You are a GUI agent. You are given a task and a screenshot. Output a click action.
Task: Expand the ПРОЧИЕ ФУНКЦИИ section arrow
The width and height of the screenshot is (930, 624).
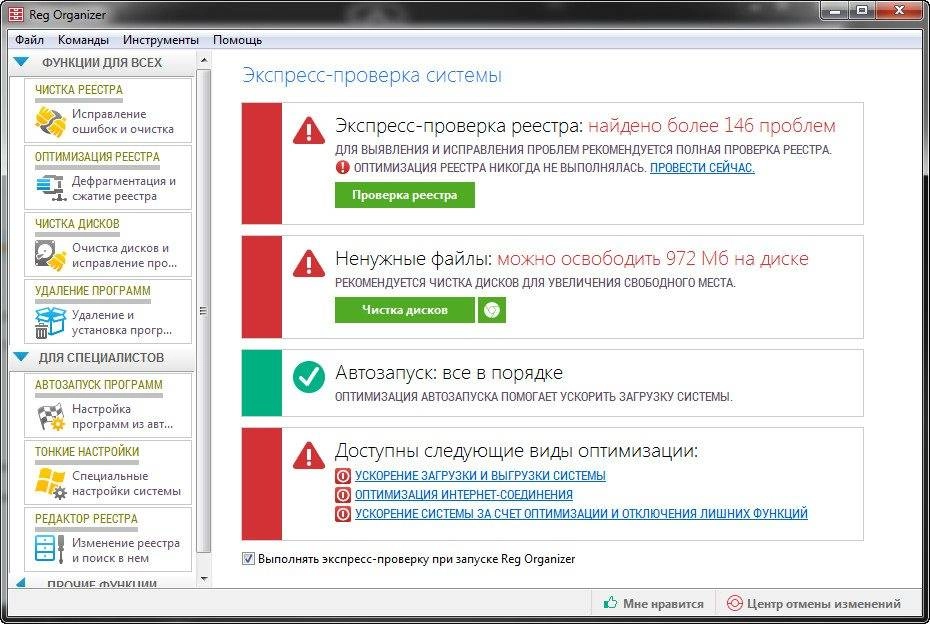click(21, 583)
